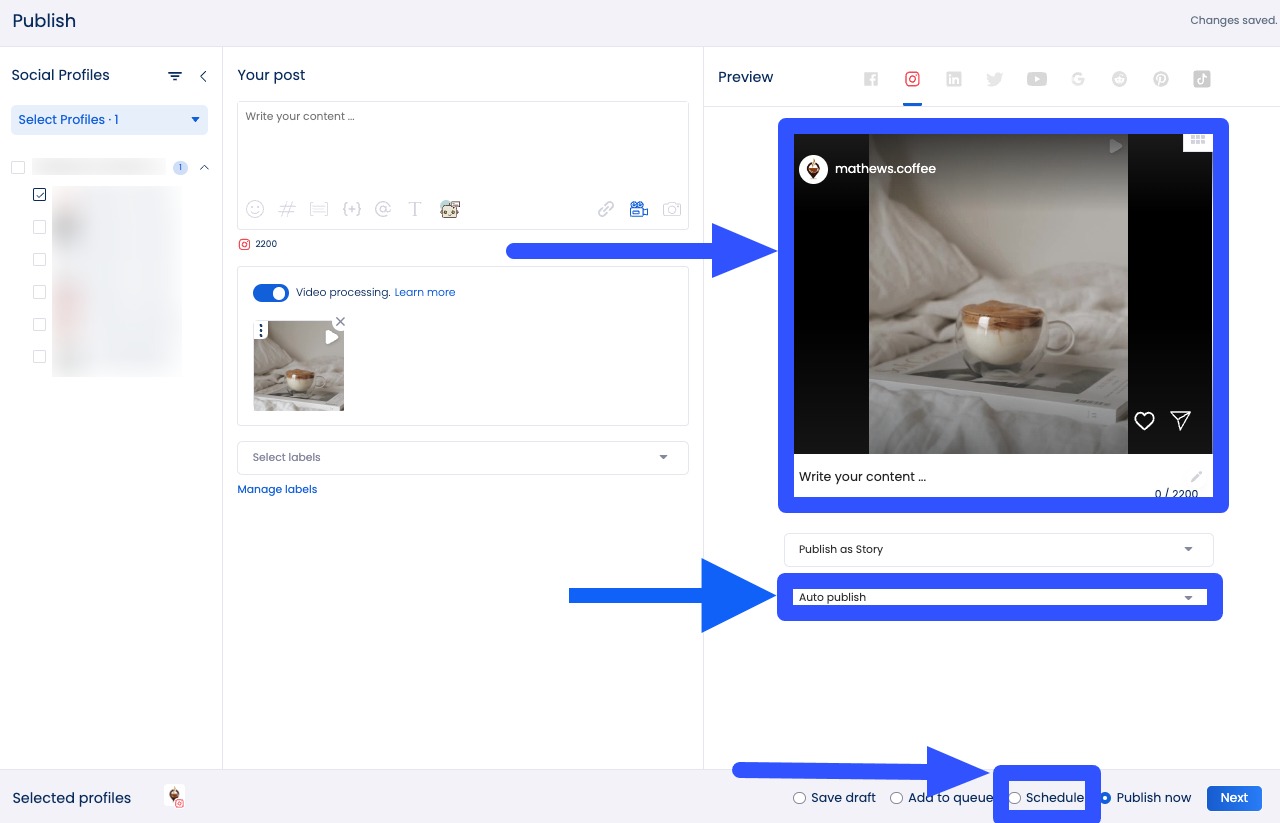1280x823 pixels.
Task: Mention a user via the @ icon
Action: [384, 209]
